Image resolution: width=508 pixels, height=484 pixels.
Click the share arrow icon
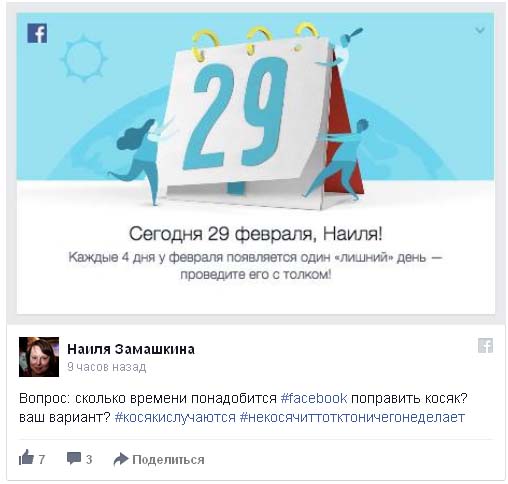[121, 459]
